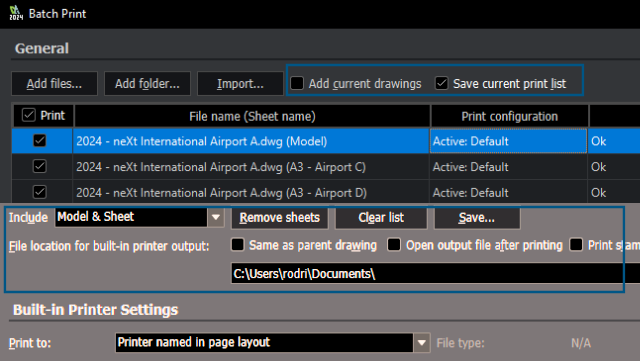Expand the Print to dropdown arrow
This screenshot has width=640, height=361.
click(x=422, y=343)
